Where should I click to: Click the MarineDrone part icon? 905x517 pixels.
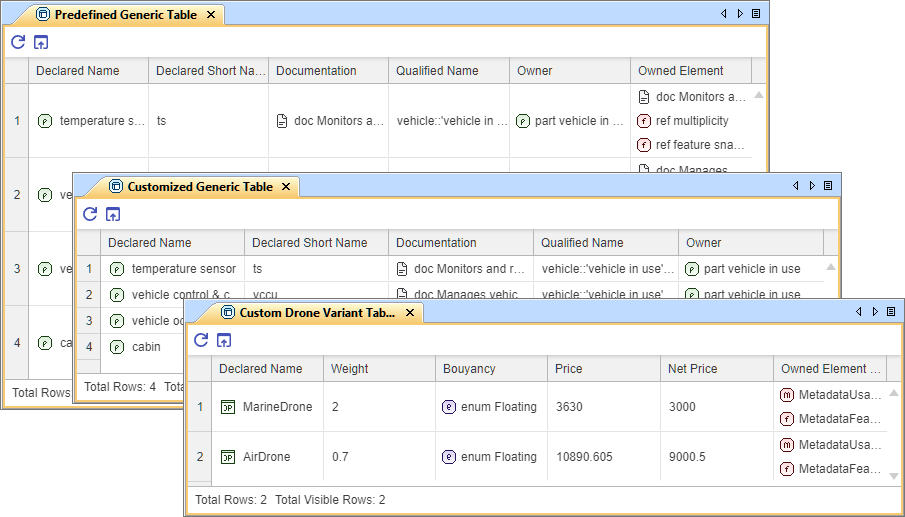click(x=228, y=407)
